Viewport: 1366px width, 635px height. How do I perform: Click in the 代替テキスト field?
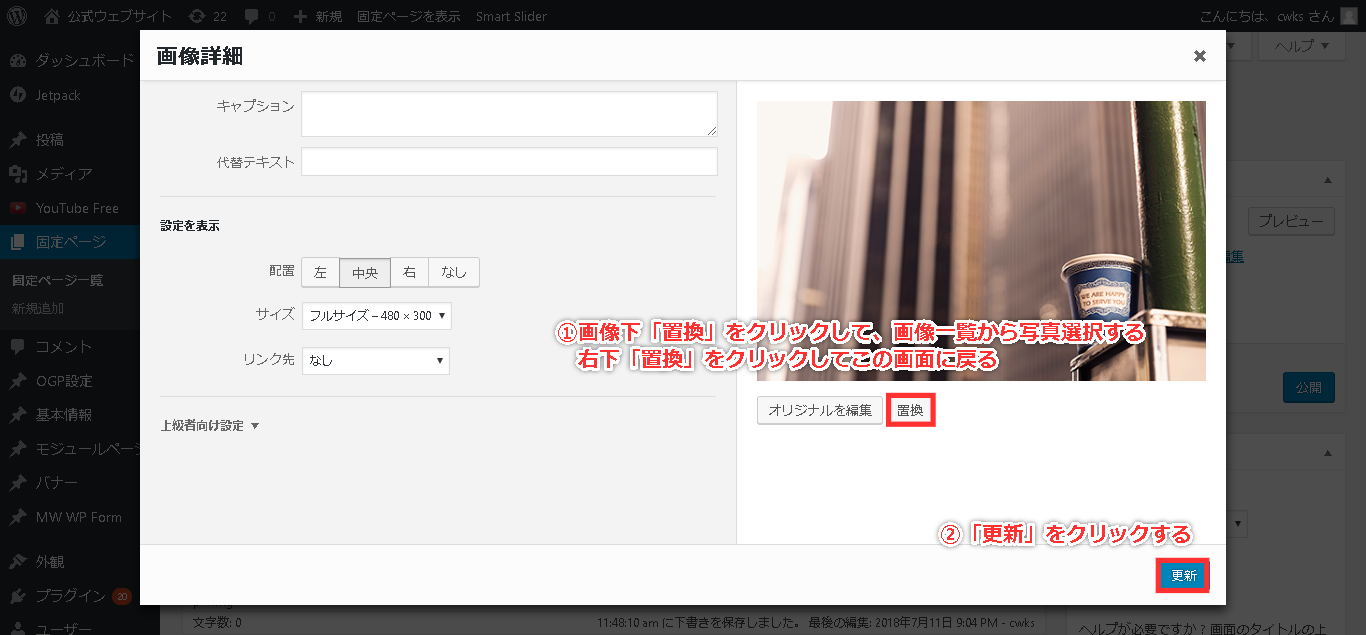click(509, 162)
